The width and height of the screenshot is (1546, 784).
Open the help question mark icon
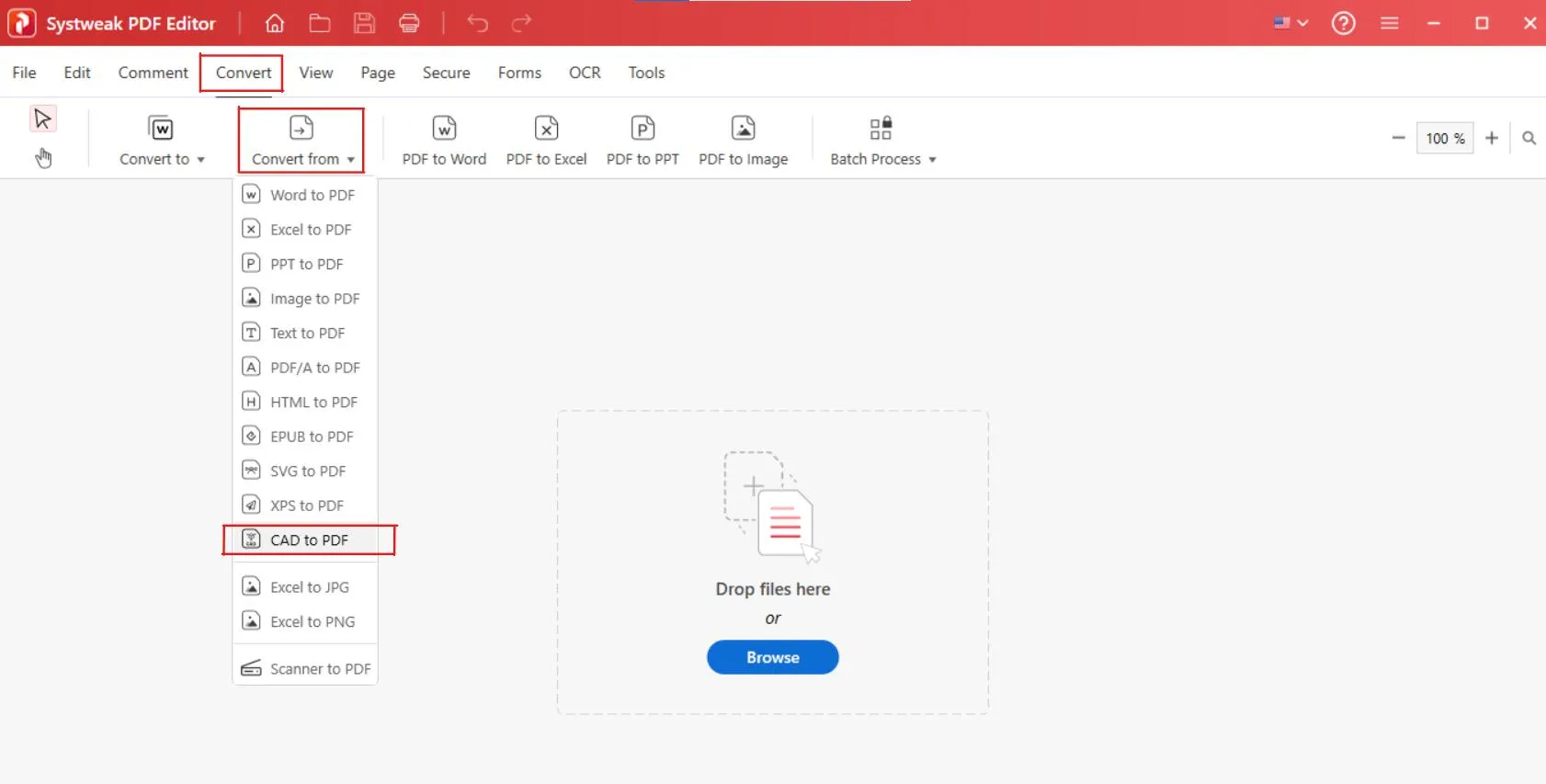coord(1343,24)
